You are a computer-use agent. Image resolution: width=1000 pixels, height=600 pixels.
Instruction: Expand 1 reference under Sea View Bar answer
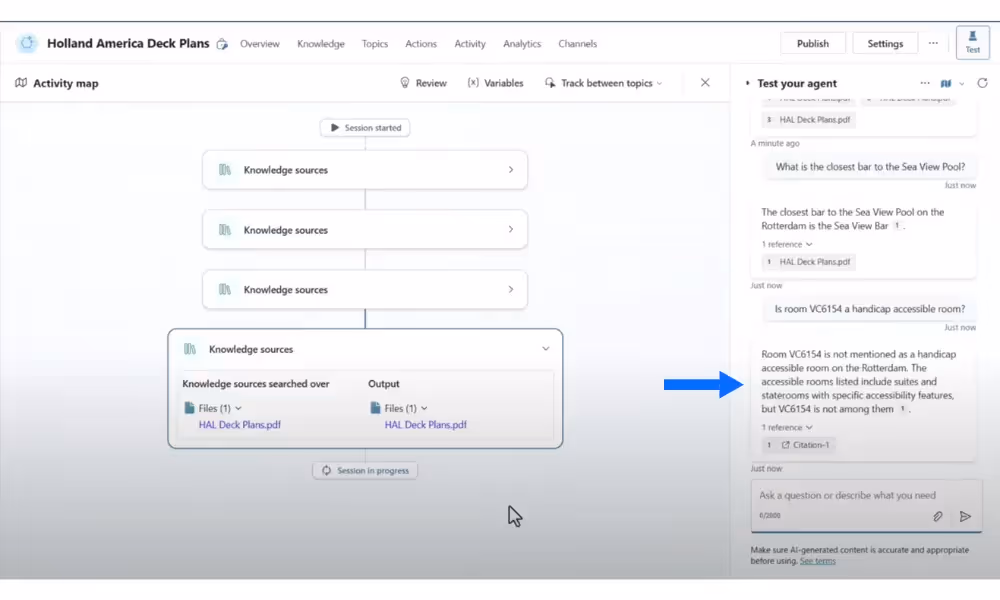coord(787,244)
